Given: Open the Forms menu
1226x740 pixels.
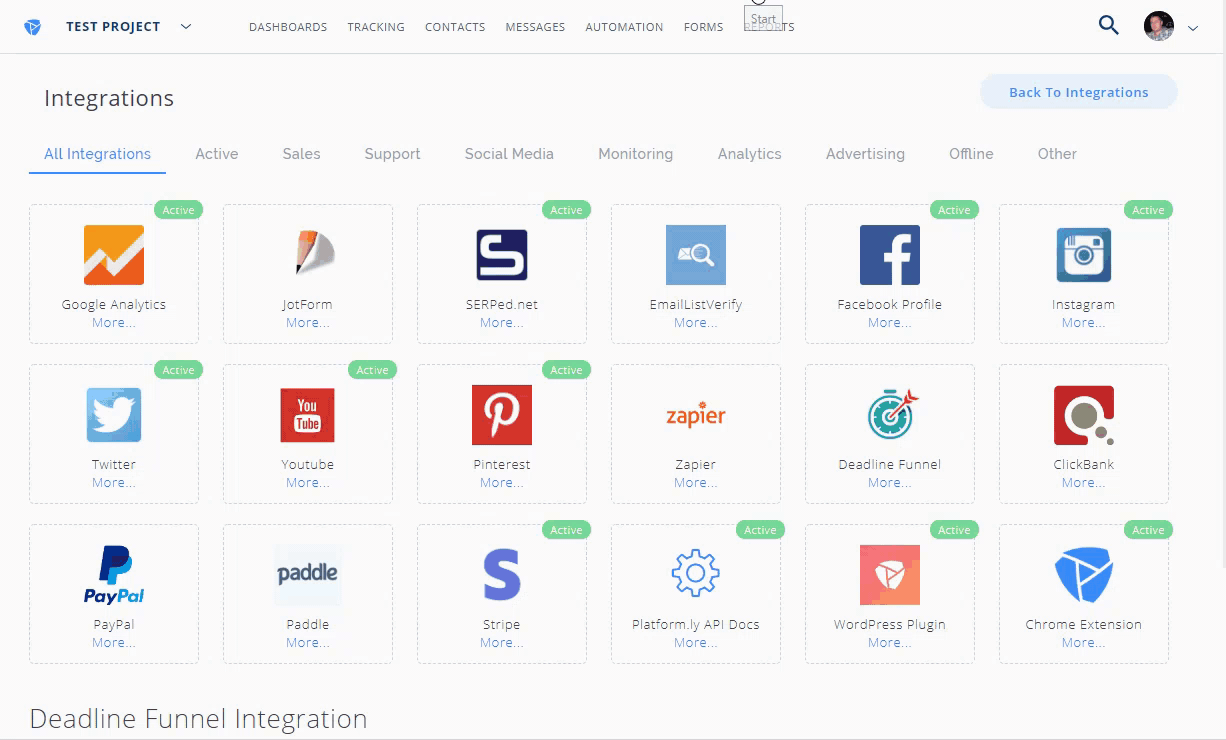Looking at the screenshot, I should tap(703, 27).
